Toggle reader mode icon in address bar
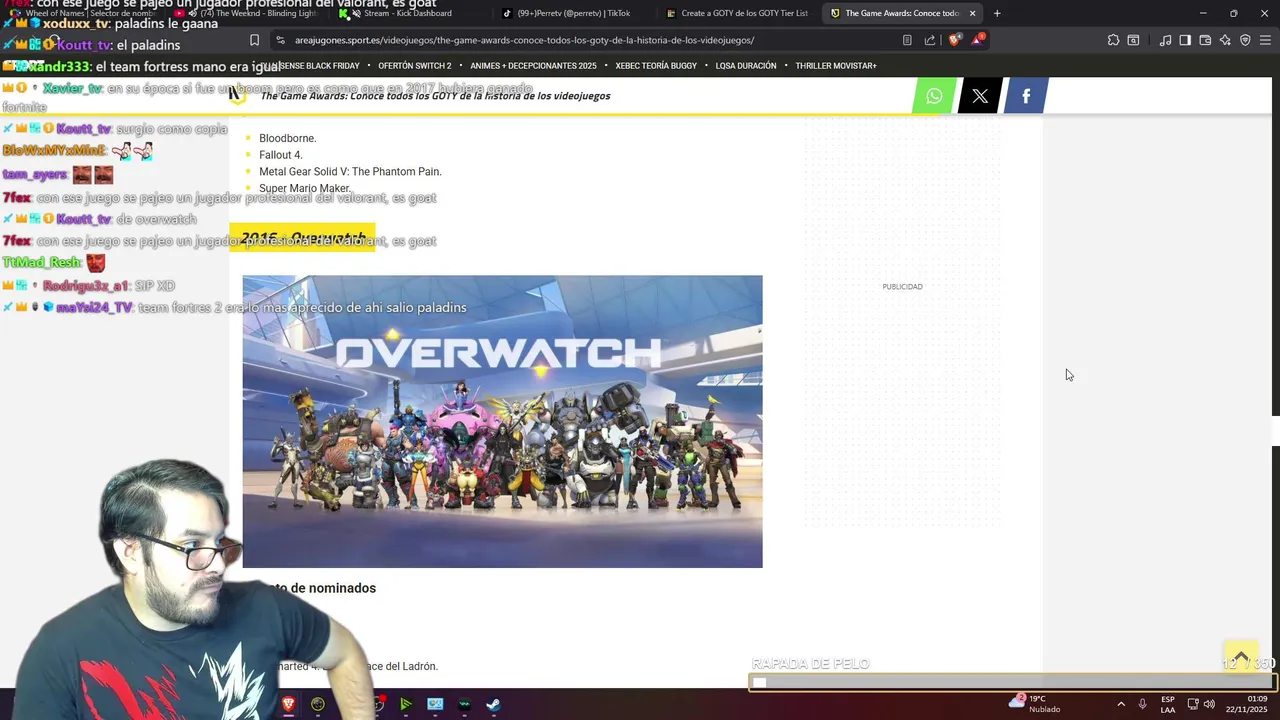 click(x=907, y=40)
